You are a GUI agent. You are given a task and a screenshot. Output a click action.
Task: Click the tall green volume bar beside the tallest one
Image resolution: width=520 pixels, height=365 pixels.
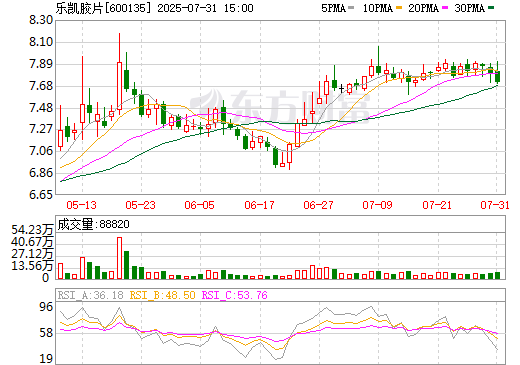pos(126,265)
